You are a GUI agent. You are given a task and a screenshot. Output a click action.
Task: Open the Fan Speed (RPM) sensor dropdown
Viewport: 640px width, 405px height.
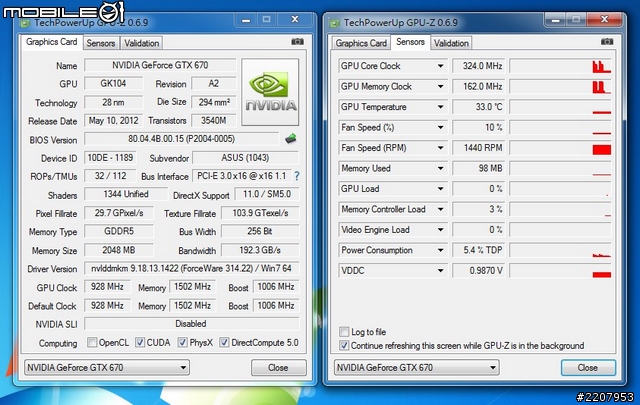[x=440, y=148]
